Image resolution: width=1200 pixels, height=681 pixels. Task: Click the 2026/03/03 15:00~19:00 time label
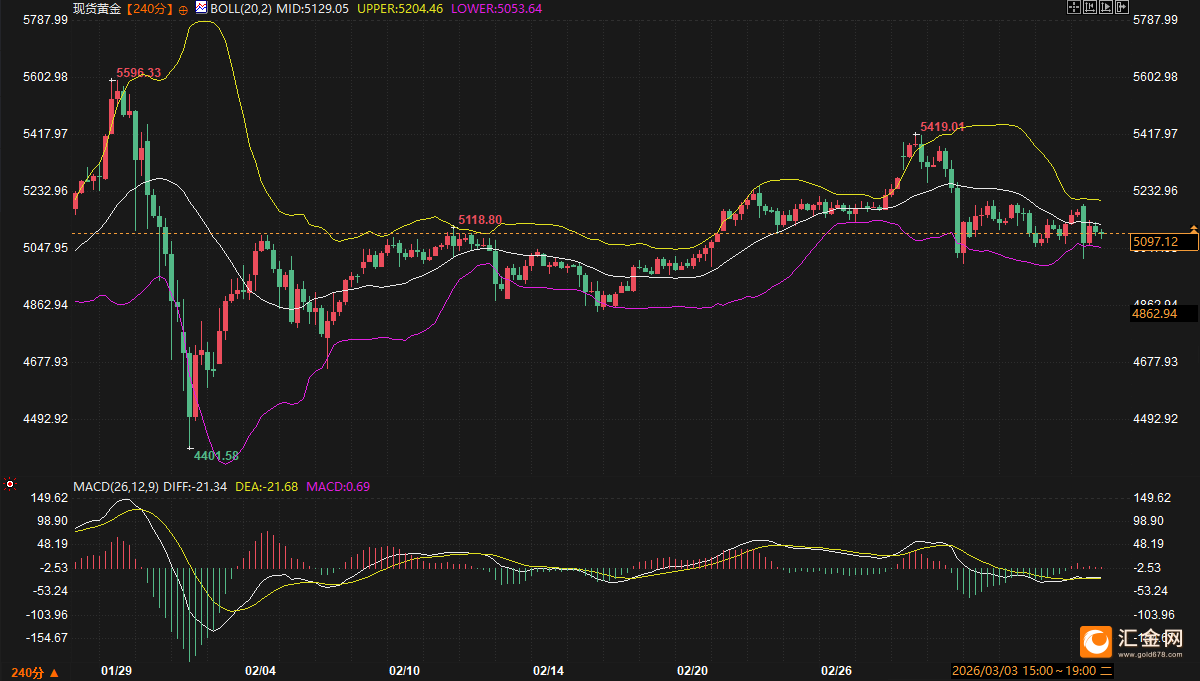1025,670
